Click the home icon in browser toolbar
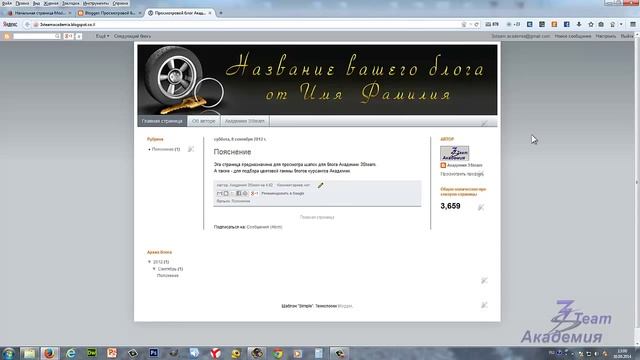The width and height of the screenshot is (640, 360). pos(612,24)
